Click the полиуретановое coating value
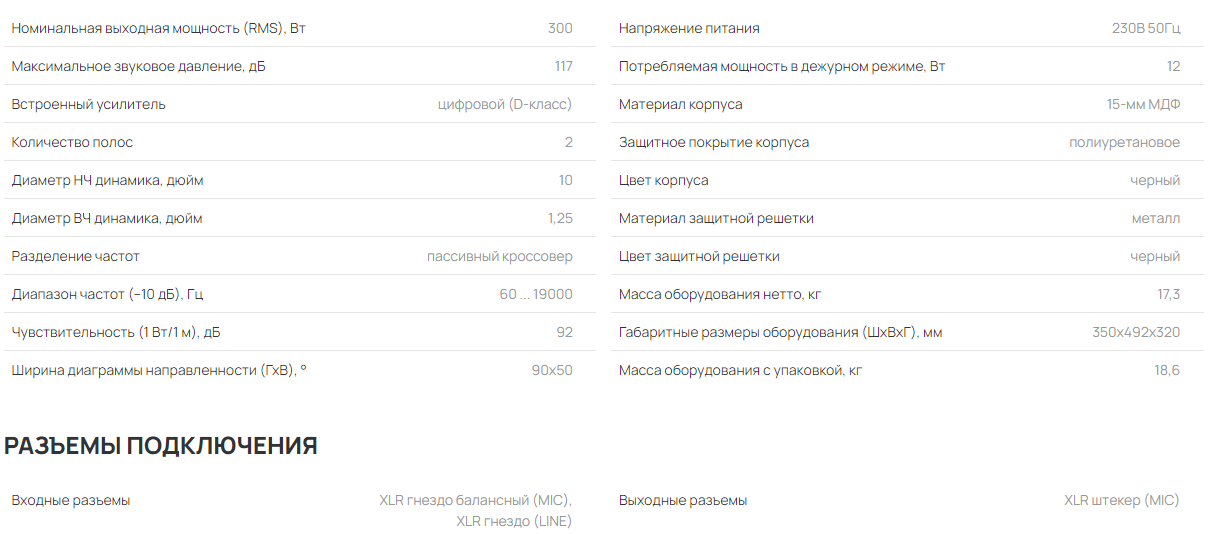This screenshot has height=534, width=1218. pos(1124,142)
